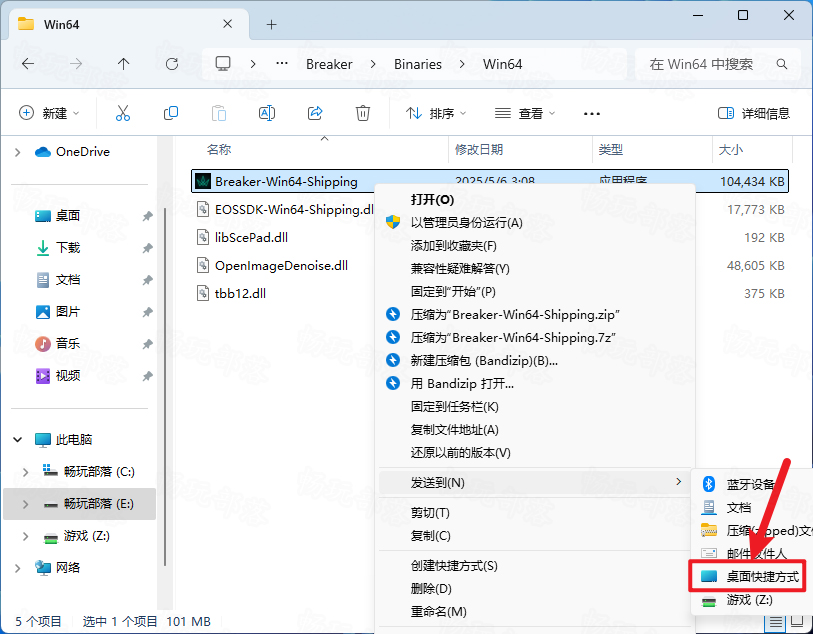813x634 pixels.
Task: Sort by the 名称 column header
Action: pos(219,150)
